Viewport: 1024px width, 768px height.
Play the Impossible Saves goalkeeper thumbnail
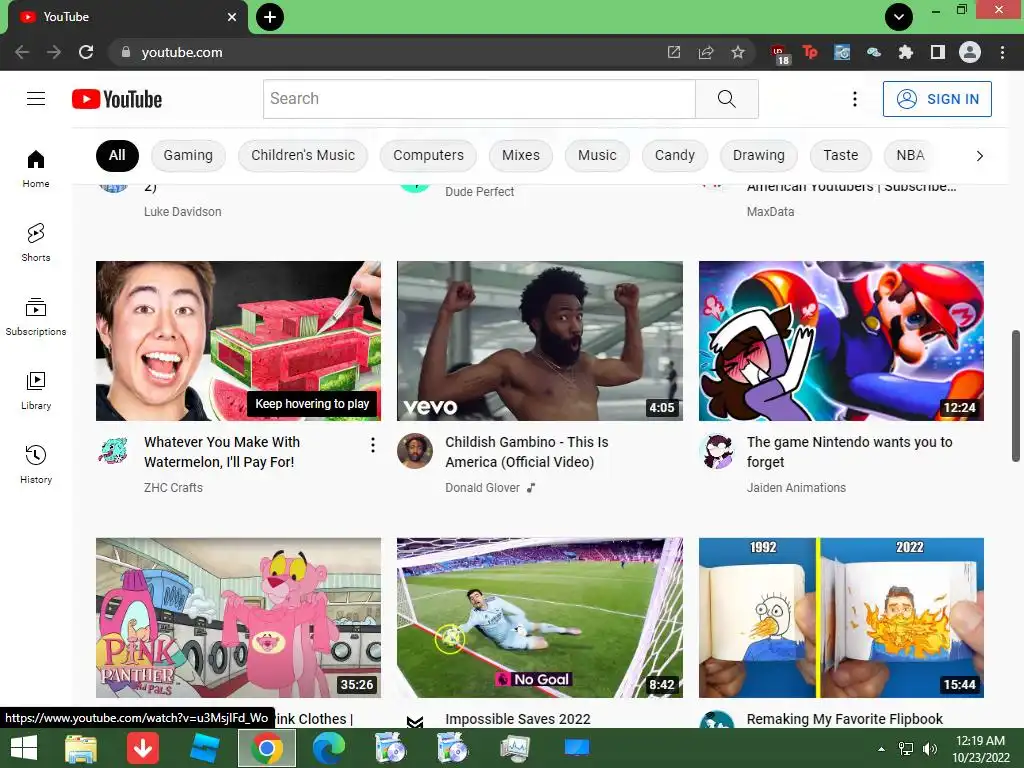[x=540, y=618]
